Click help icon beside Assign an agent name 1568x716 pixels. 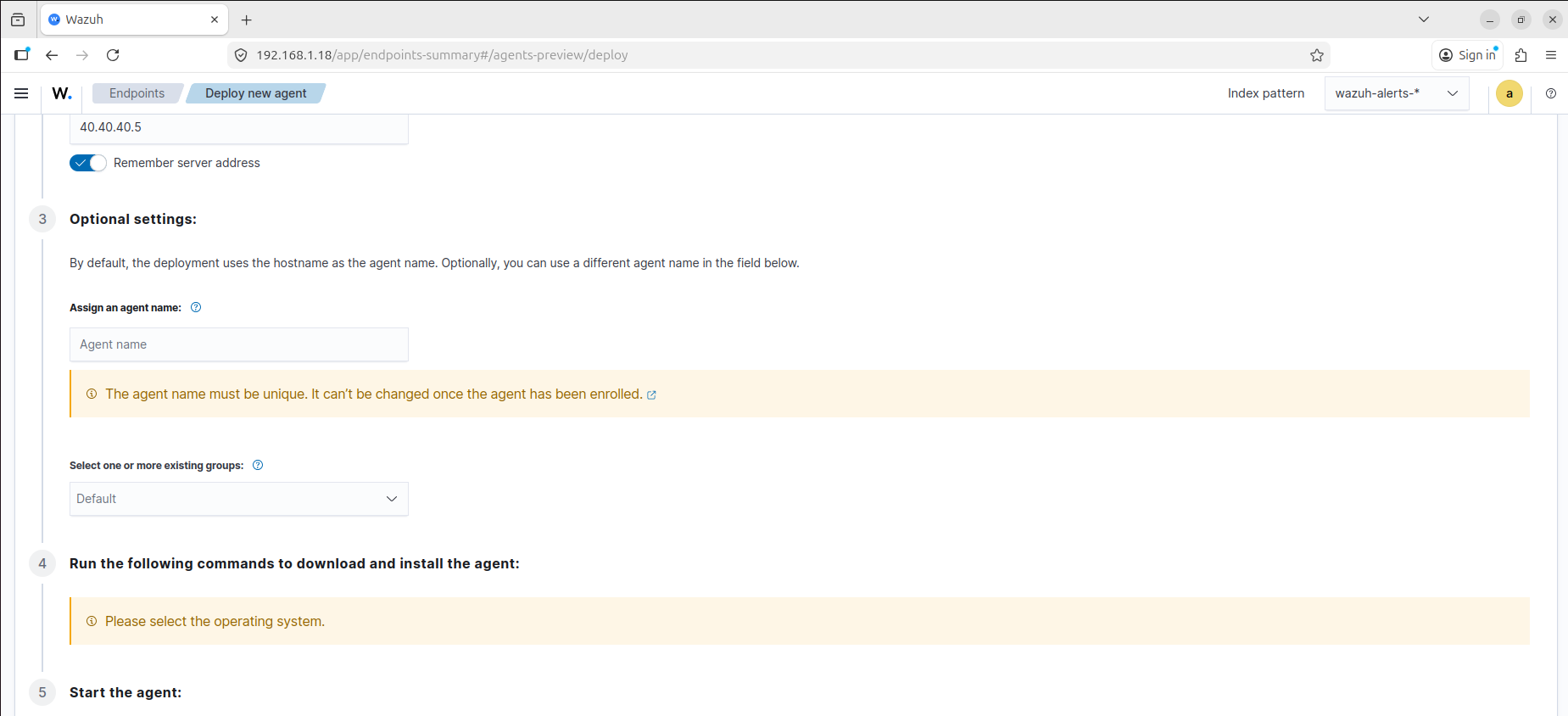tap(196, 307)
